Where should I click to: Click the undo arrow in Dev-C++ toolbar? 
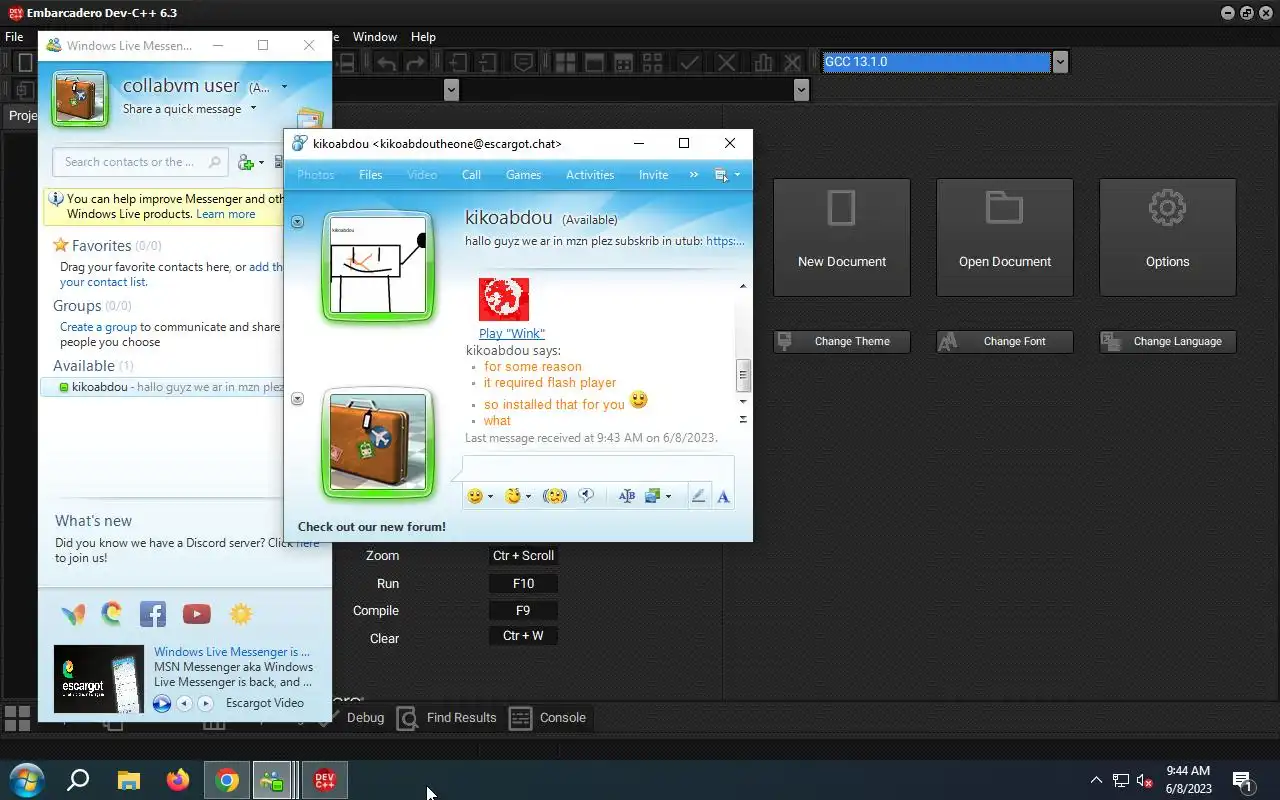pos(386,62)
